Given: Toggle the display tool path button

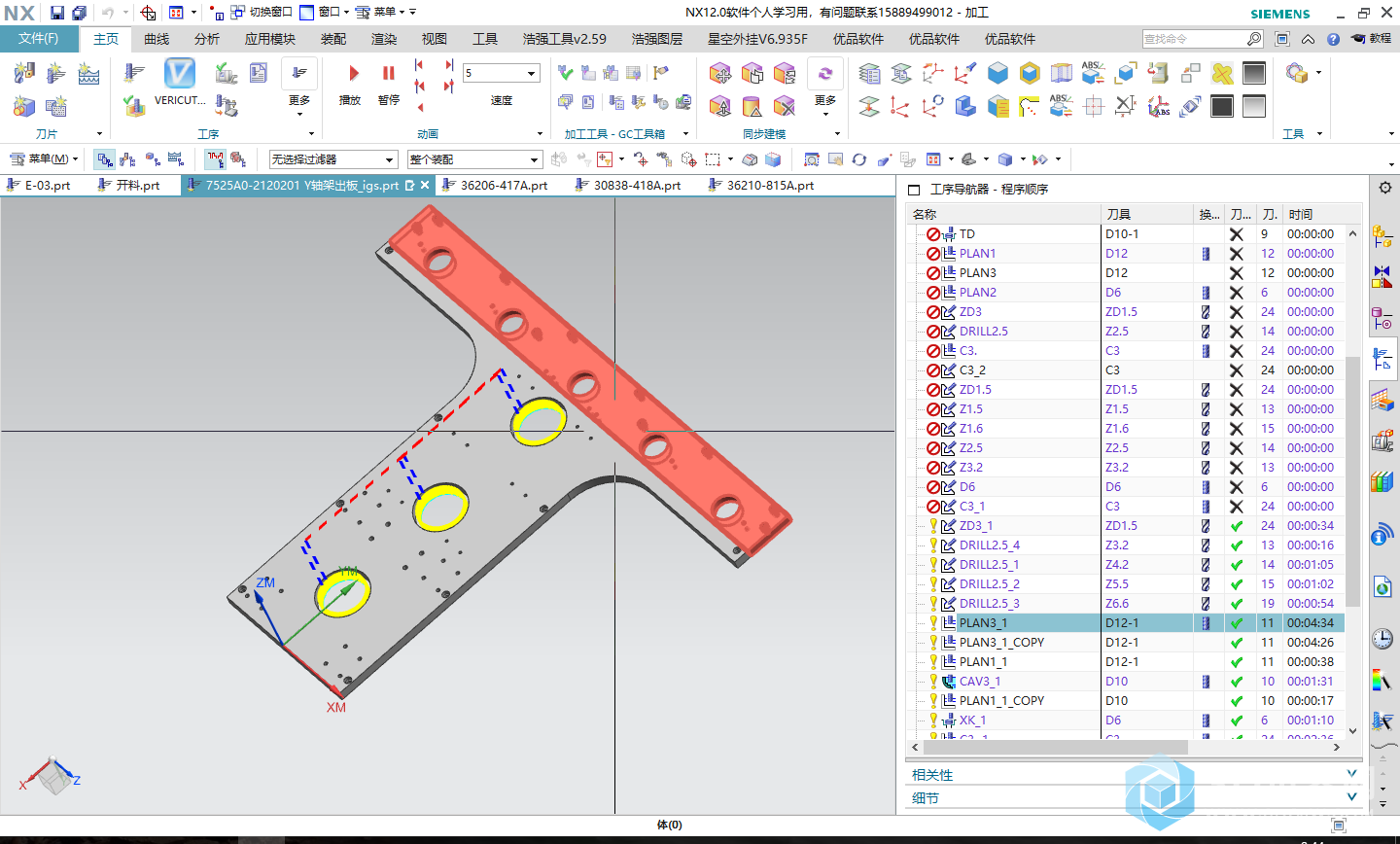Looking at the screenshot, I should 215,159.
